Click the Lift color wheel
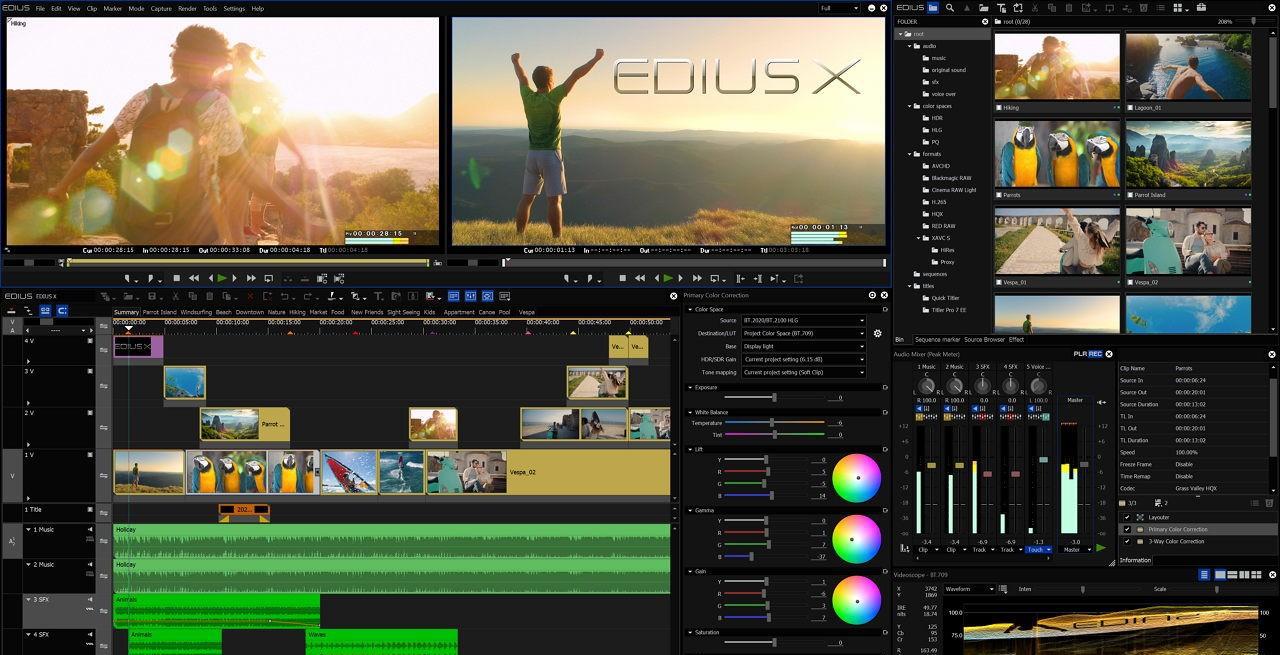Screen dimensions: 1280x655 (857, 478)
